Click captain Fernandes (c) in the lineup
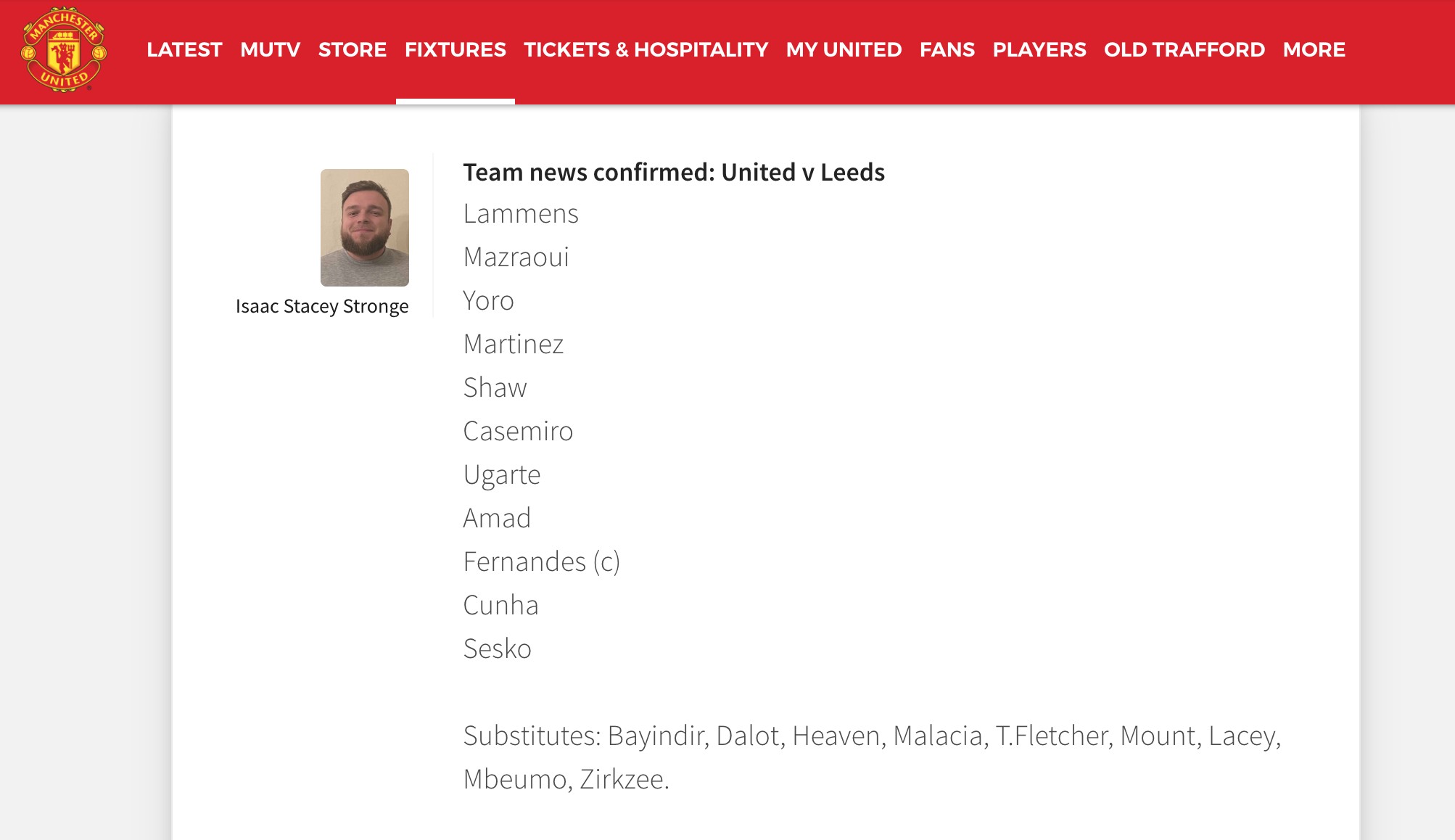The width and height of the screenshot is (1455, 840). pyautogui.click(x=541, y=562)
